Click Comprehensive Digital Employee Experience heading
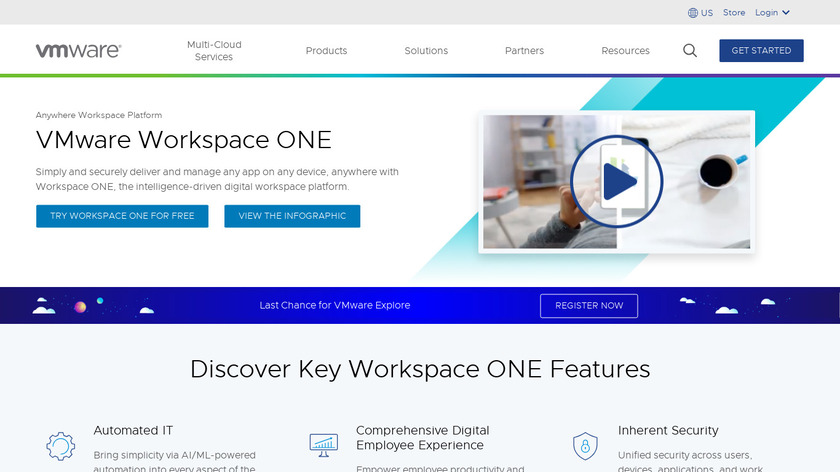This screenshot has height=472, width=840. point(423,438)
